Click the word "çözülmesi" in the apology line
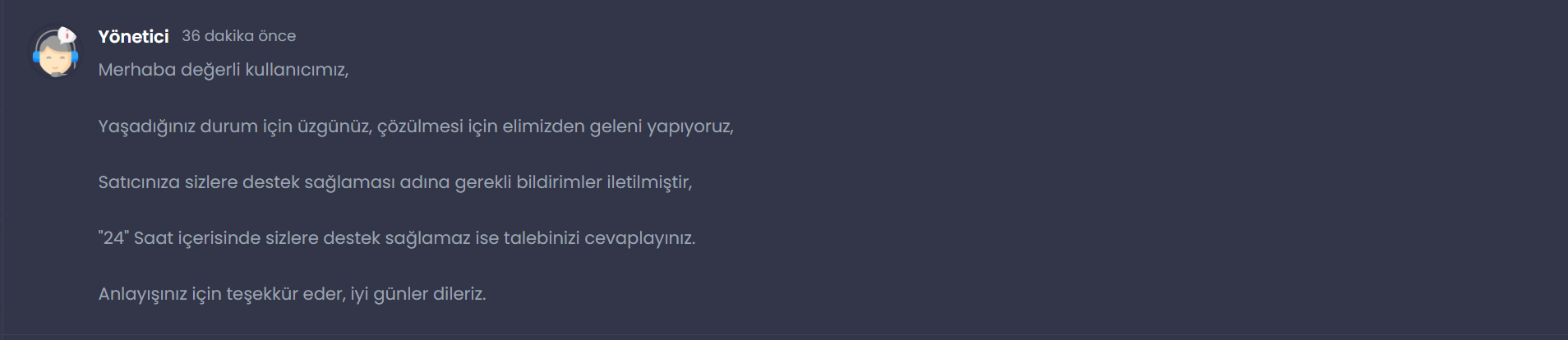1568x340 pixels. pos(420,126)
